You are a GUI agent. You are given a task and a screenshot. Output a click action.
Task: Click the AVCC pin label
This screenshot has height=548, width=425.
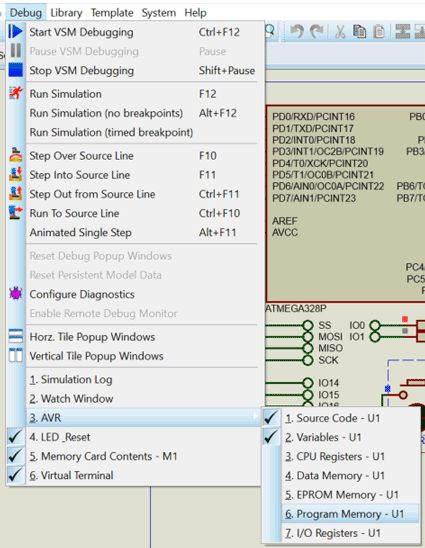pyautogui.click(x=285, y=232)
